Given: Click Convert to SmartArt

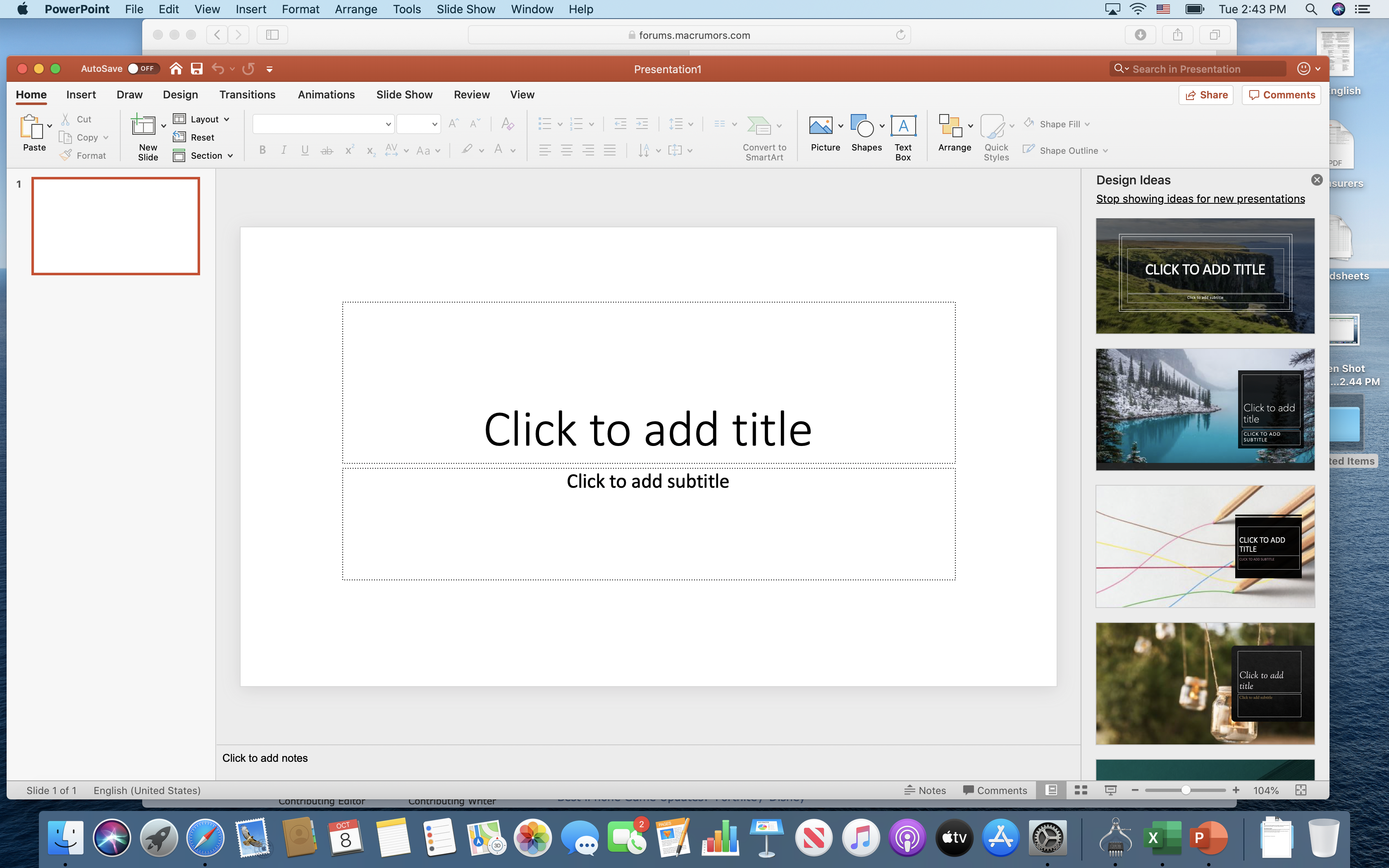Looking at the screenshot, I should pos(764,138).
